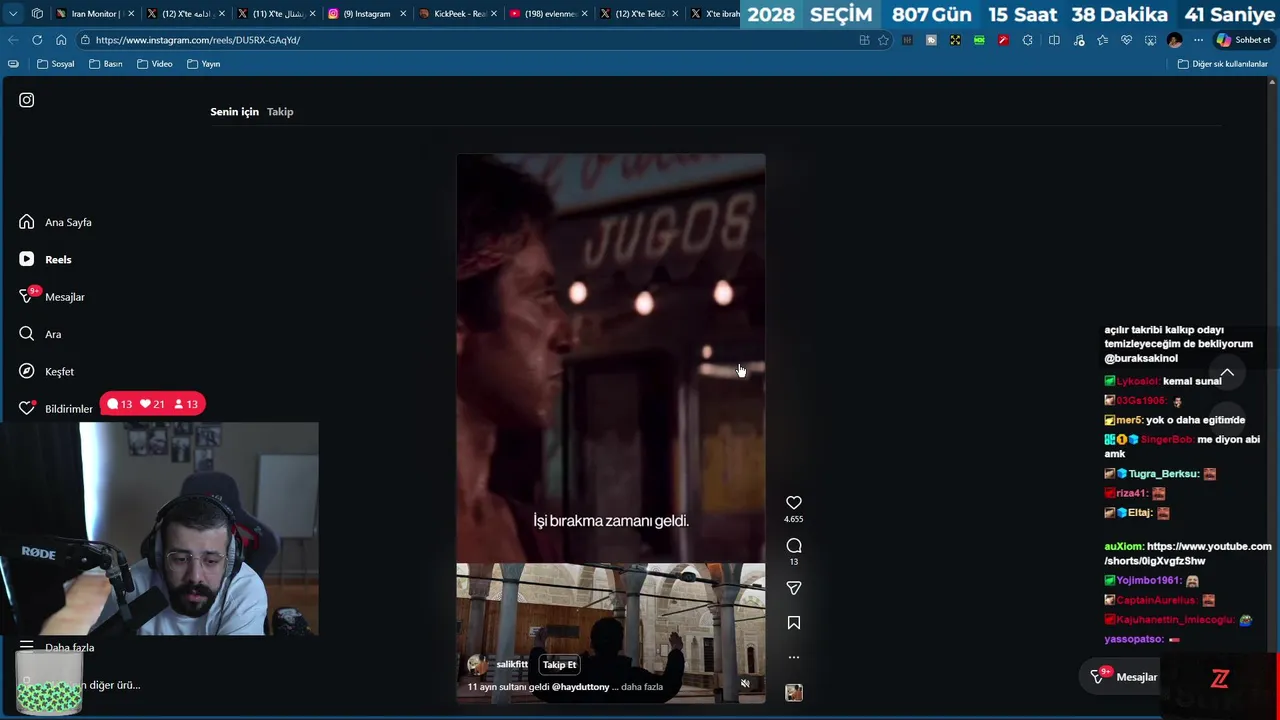Viewport: 1280px width, 720px height.
Task: Open the @hayduttony mention in caption
Action: (x=580, y=687)
